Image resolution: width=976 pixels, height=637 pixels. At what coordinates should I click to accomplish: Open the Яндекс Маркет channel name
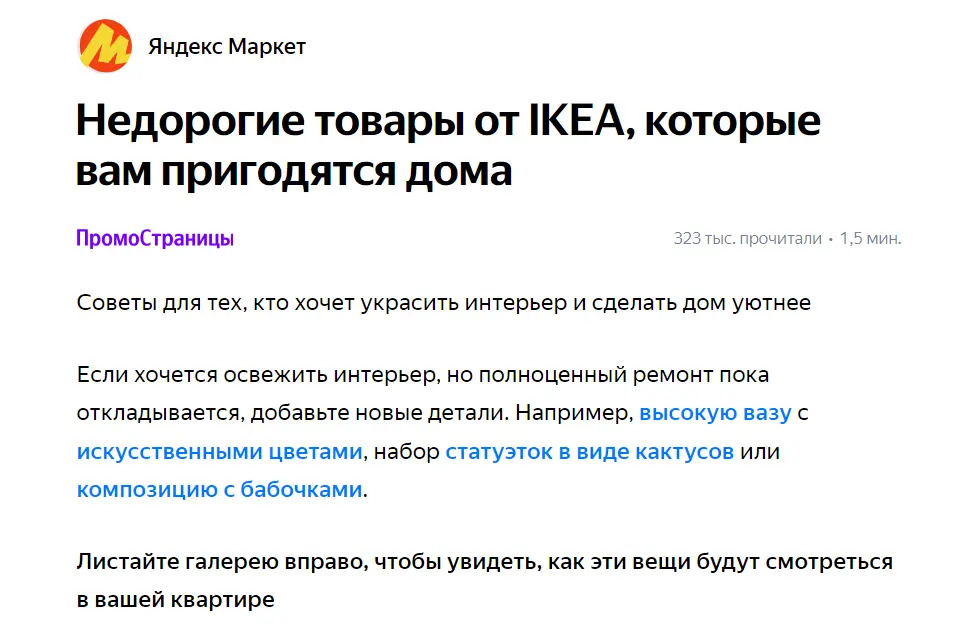pyautogui.click(x=227, y=47)
